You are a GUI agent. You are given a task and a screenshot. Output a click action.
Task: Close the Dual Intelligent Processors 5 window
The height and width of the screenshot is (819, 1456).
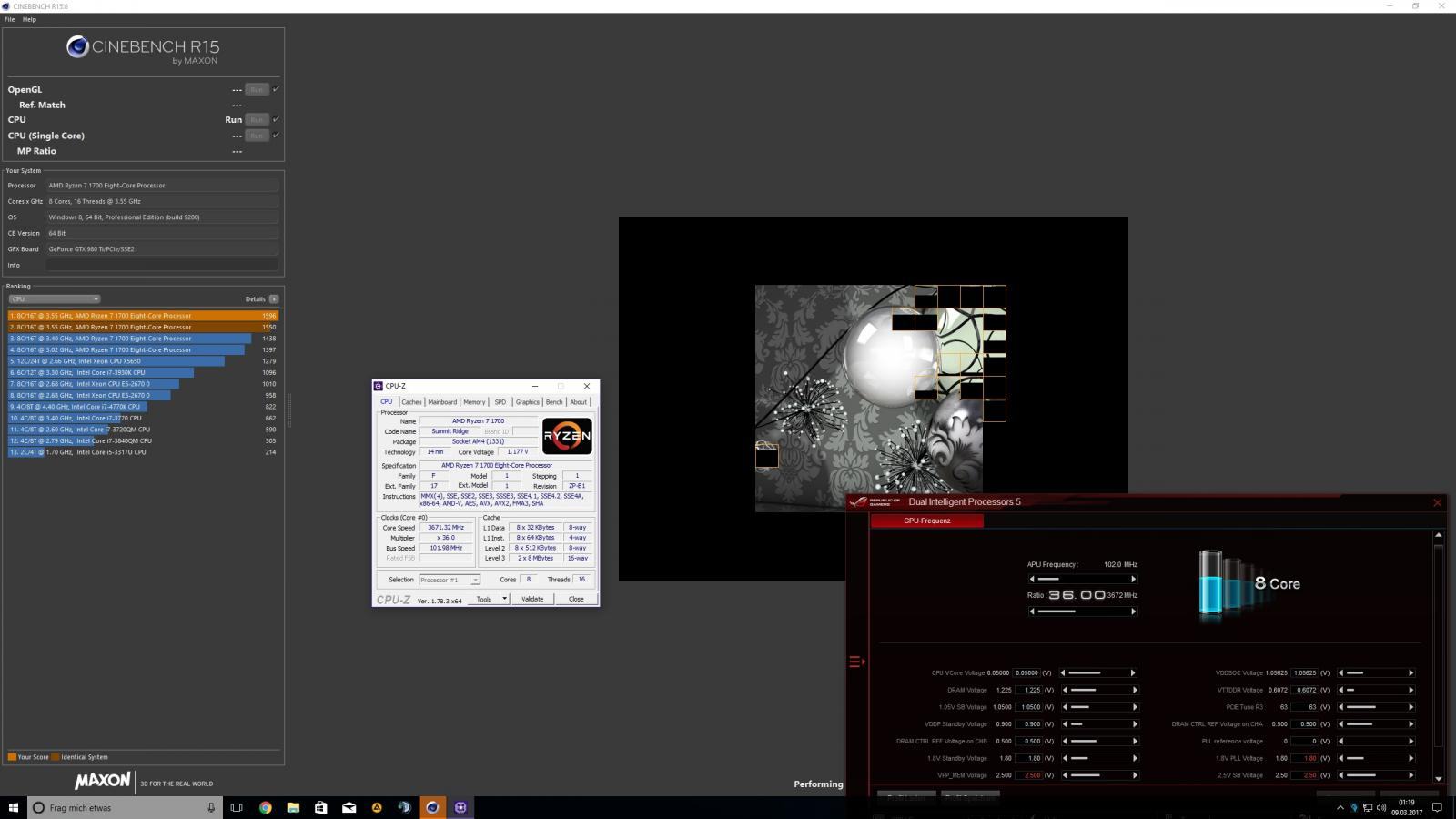click(x=1437, y=502)
